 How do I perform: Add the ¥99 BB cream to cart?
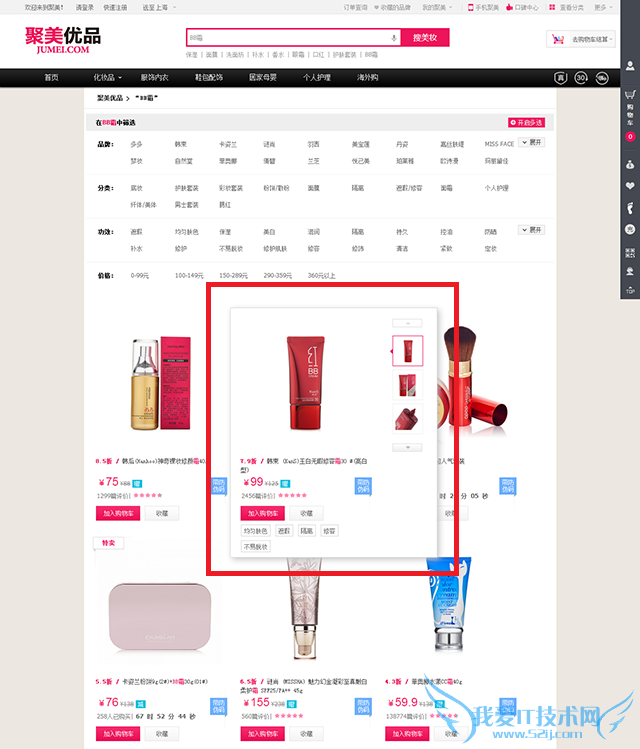(262, 514)
